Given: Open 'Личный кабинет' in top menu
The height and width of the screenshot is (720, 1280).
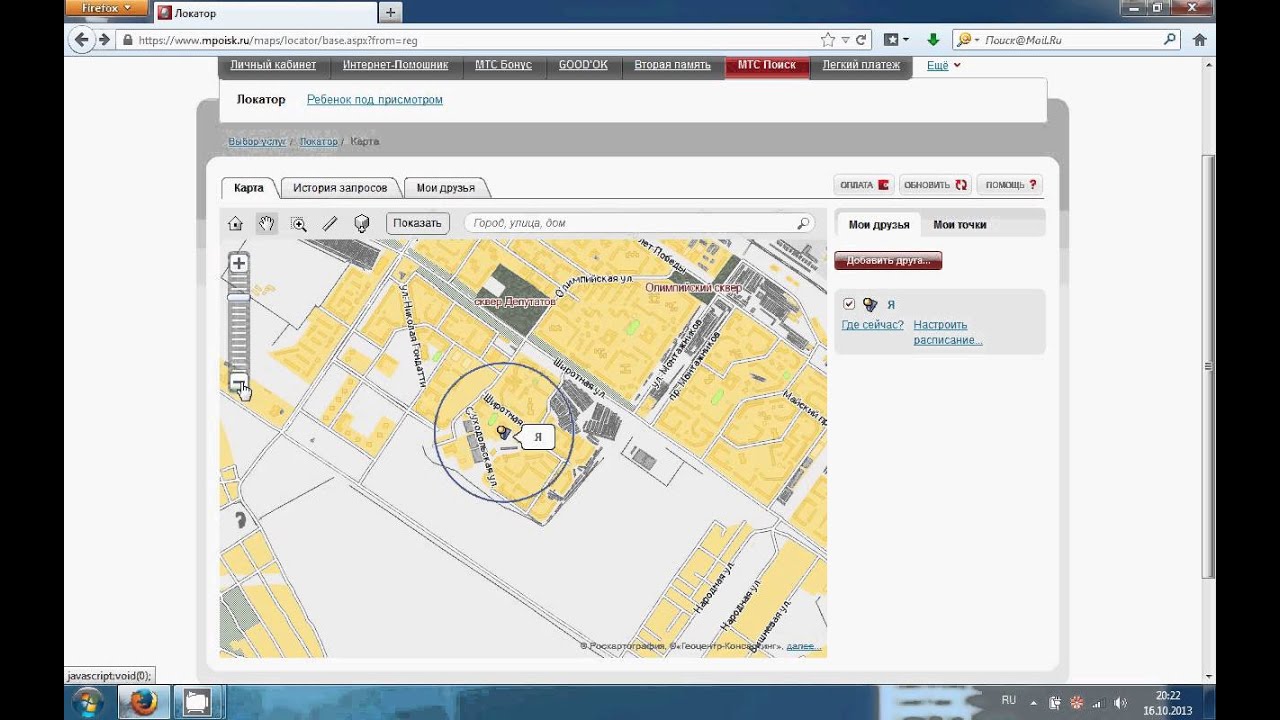Looking at the screenshot, I should pyautogui.click(x=273, y=65).
